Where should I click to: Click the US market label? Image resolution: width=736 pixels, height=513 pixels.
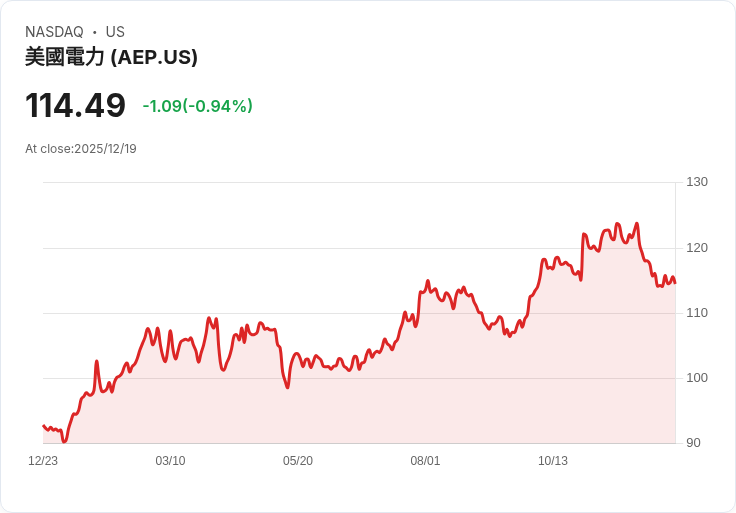tap(115, 32)
